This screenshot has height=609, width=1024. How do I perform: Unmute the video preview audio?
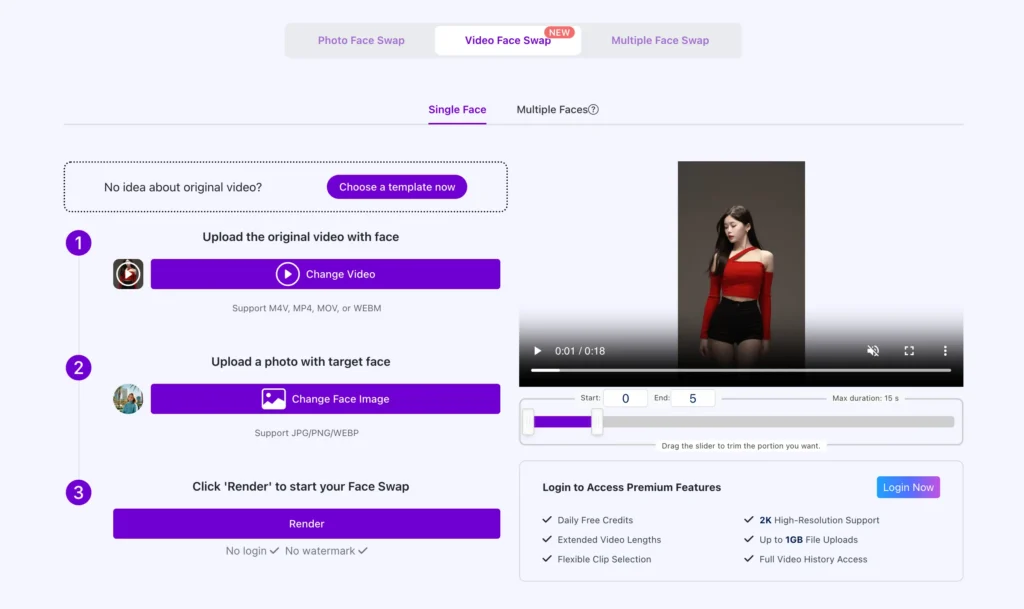(873, 351)
